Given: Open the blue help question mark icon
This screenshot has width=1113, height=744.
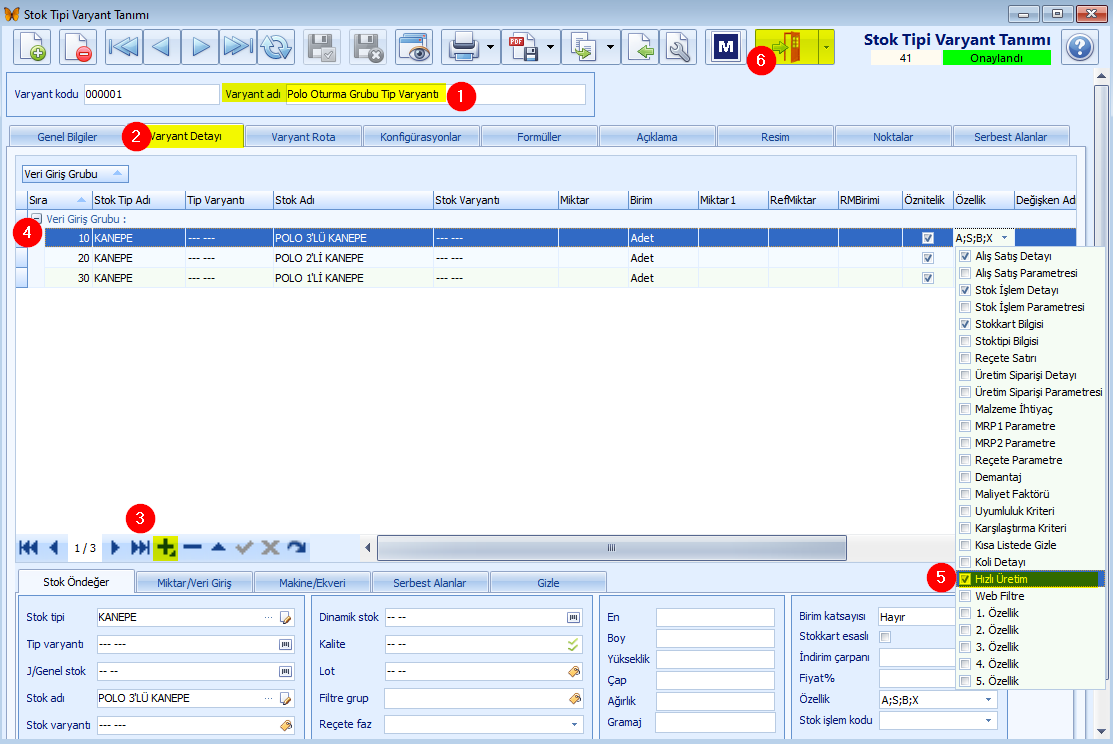Looking at the screenshot, I should (1080, 48).
